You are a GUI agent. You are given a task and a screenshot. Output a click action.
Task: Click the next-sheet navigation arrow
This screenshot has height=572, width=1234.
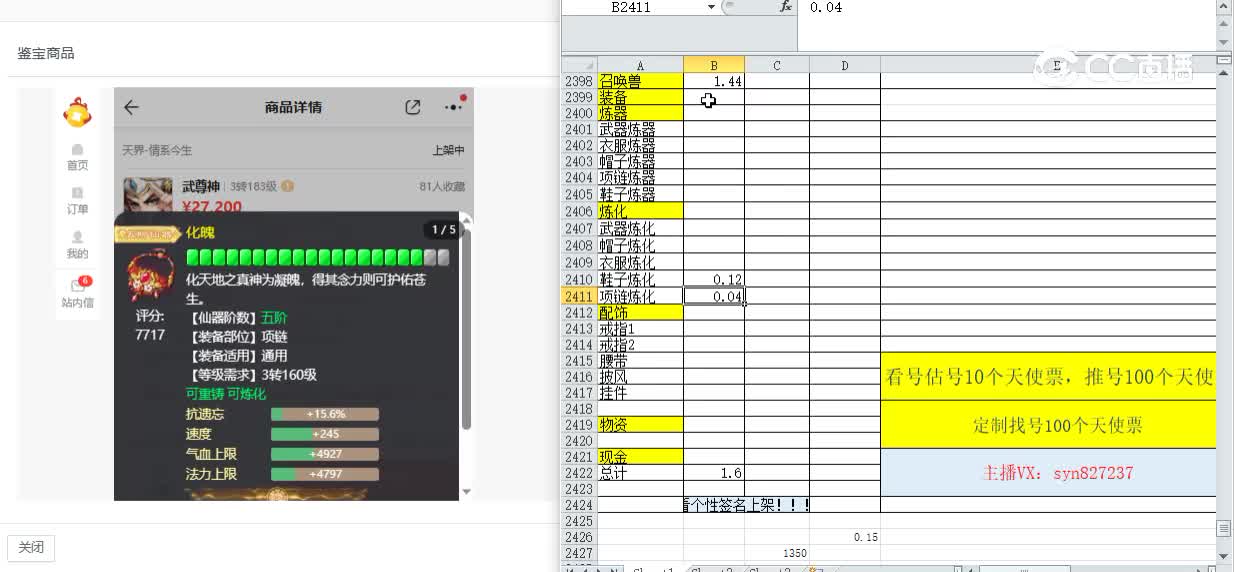(597, 569)
